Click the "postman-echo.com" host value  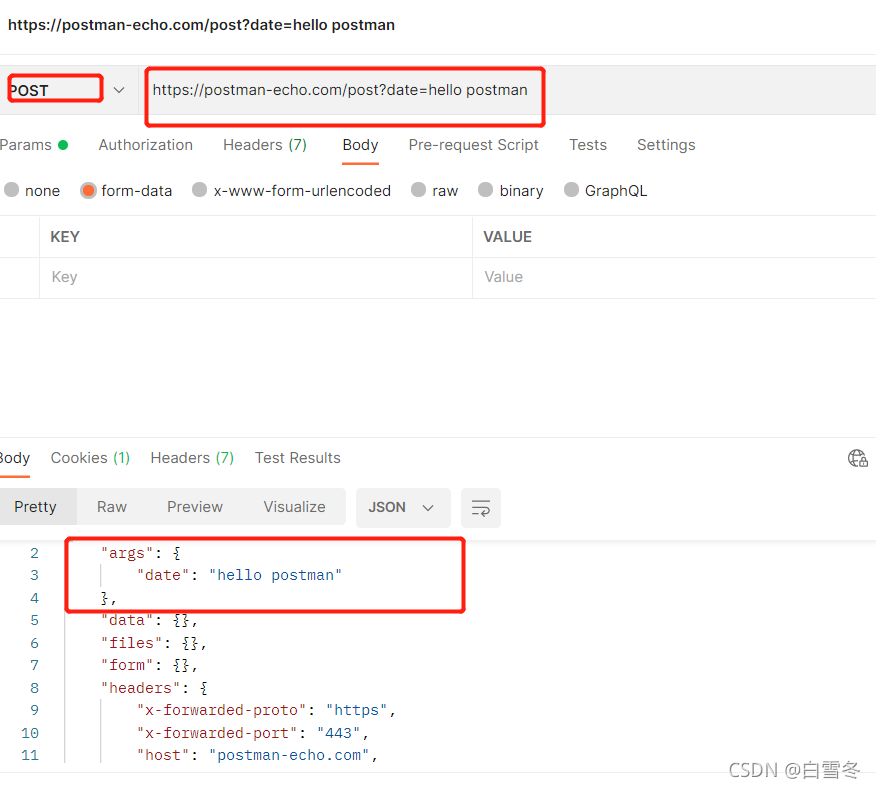[x=289, y=755]
